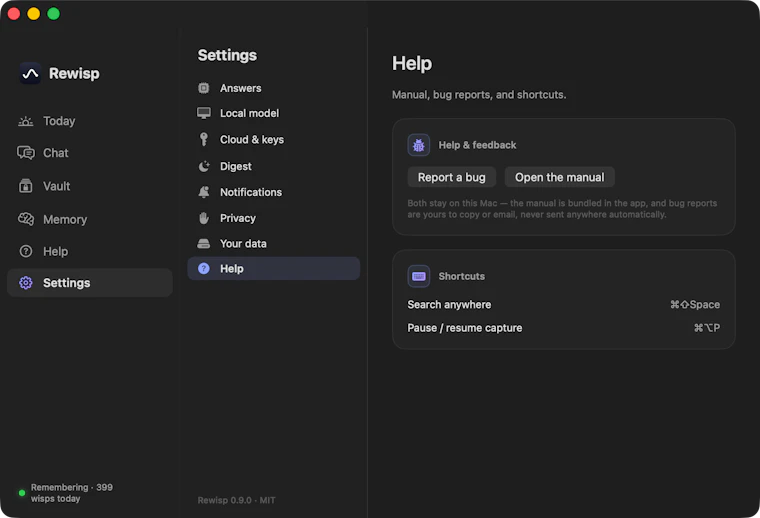
Task: Click the Answers chip icon
Action: (x=204, y=88)
